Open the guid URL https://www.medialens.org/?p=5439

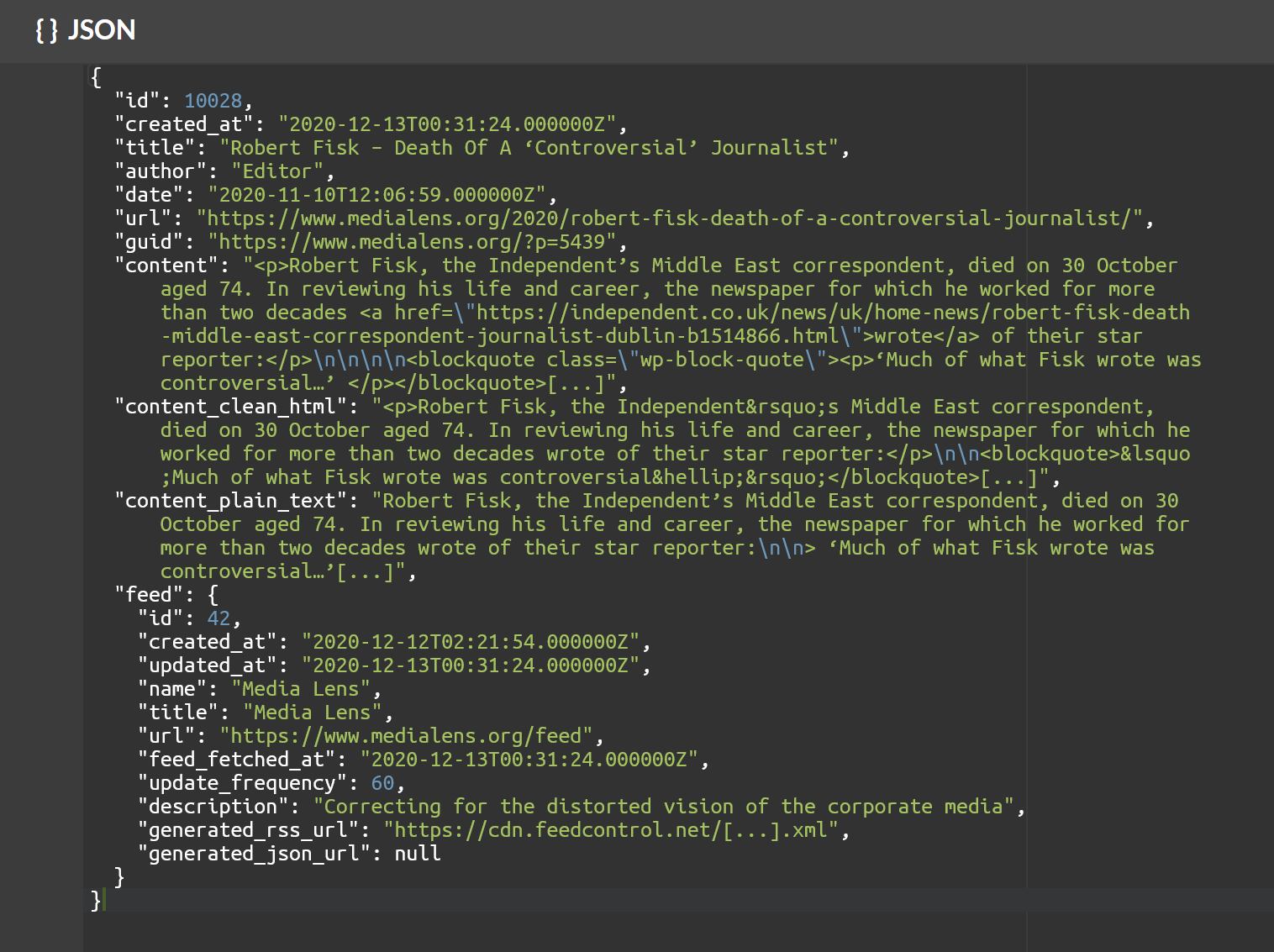click(x=416, y=241)
